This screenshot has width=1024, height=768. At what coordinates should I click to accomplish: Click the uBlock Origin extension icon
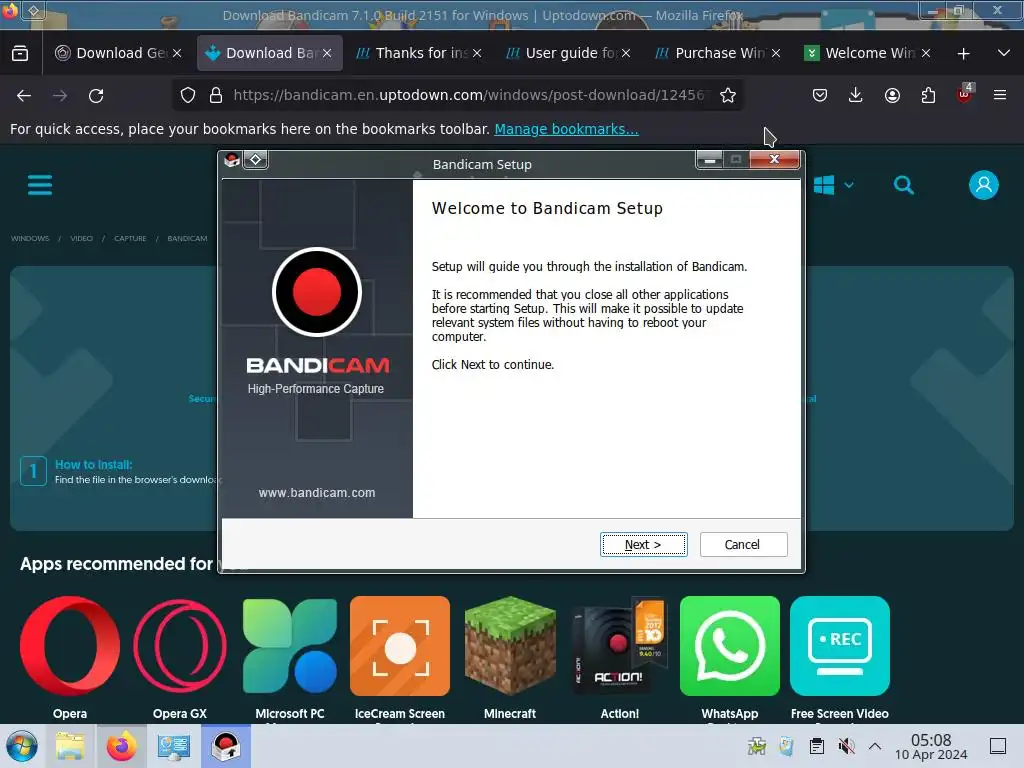pyautogui.click(x=965, y=94)
